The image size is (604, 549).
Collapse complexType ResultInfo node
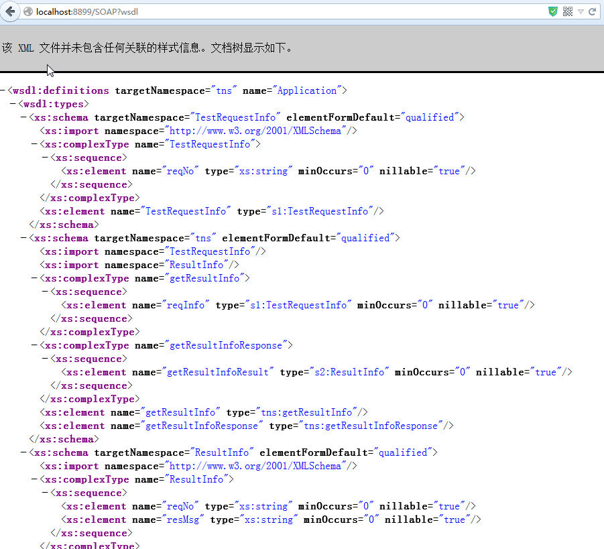[x=34, y=480]
